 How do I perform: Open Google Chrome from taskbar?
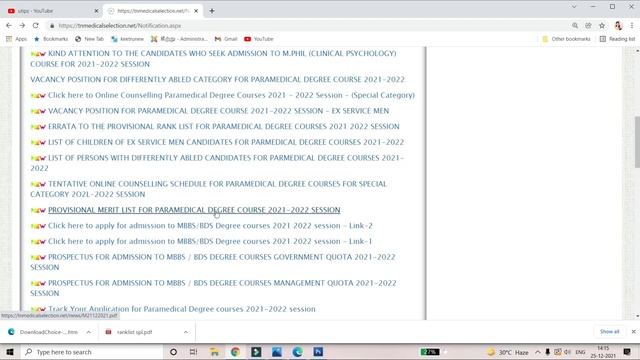click(x=235, y=352)
